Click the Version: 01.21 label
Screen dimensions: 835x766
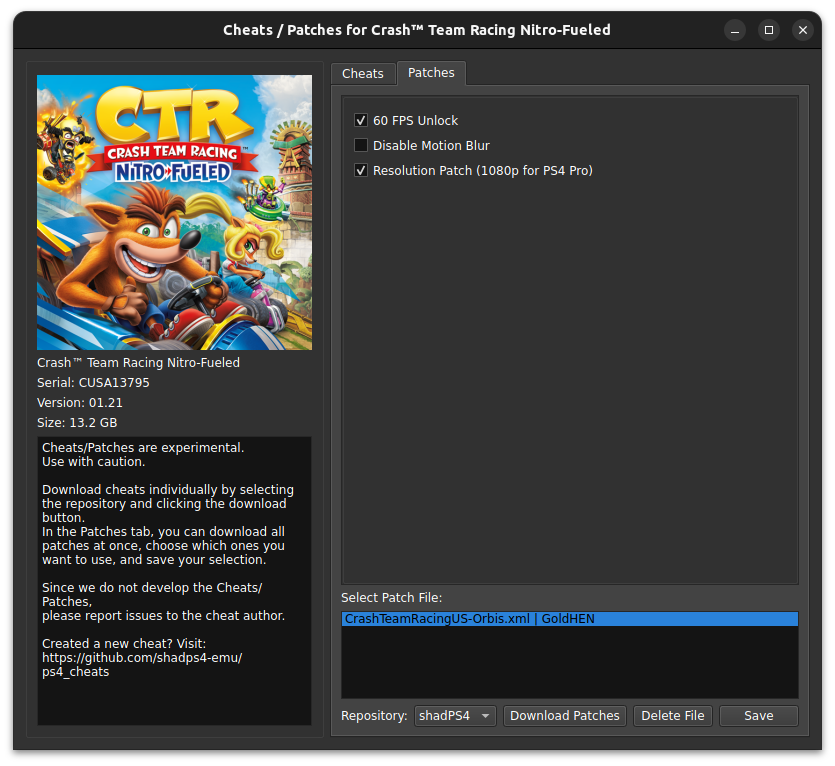point(80,403)
